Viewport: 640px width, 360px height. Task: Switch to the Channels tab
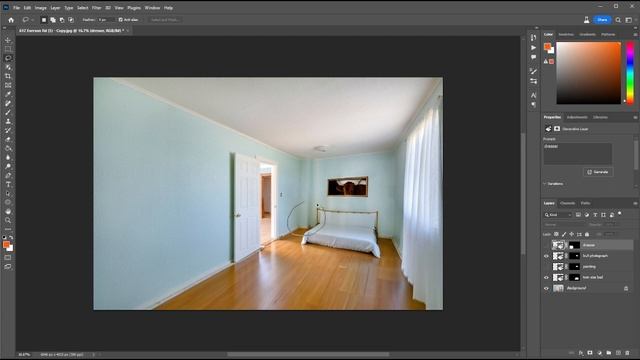click(567, 203)
